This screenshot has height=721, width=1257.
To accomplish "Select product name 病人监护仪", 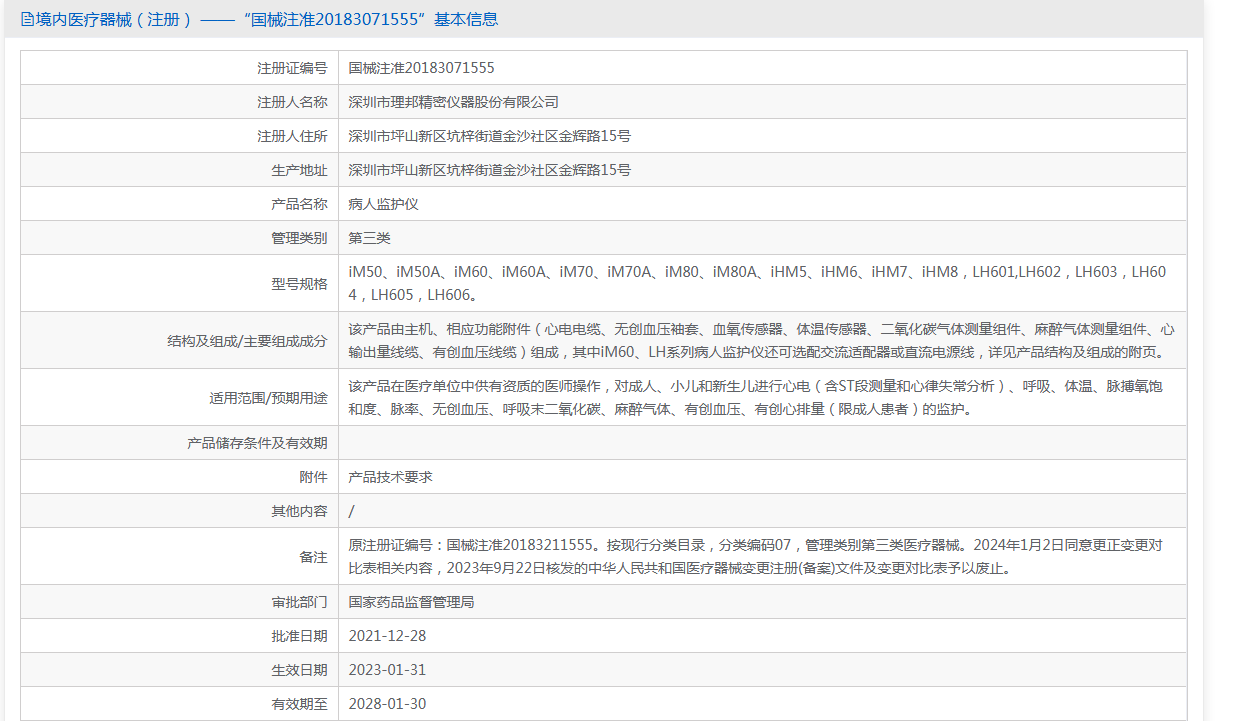I will point(383,204).
